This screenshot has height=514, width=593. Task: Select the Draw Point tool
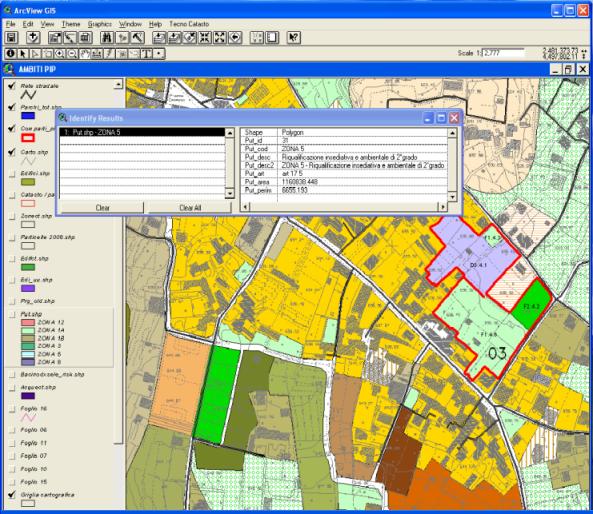pos(159,54)
